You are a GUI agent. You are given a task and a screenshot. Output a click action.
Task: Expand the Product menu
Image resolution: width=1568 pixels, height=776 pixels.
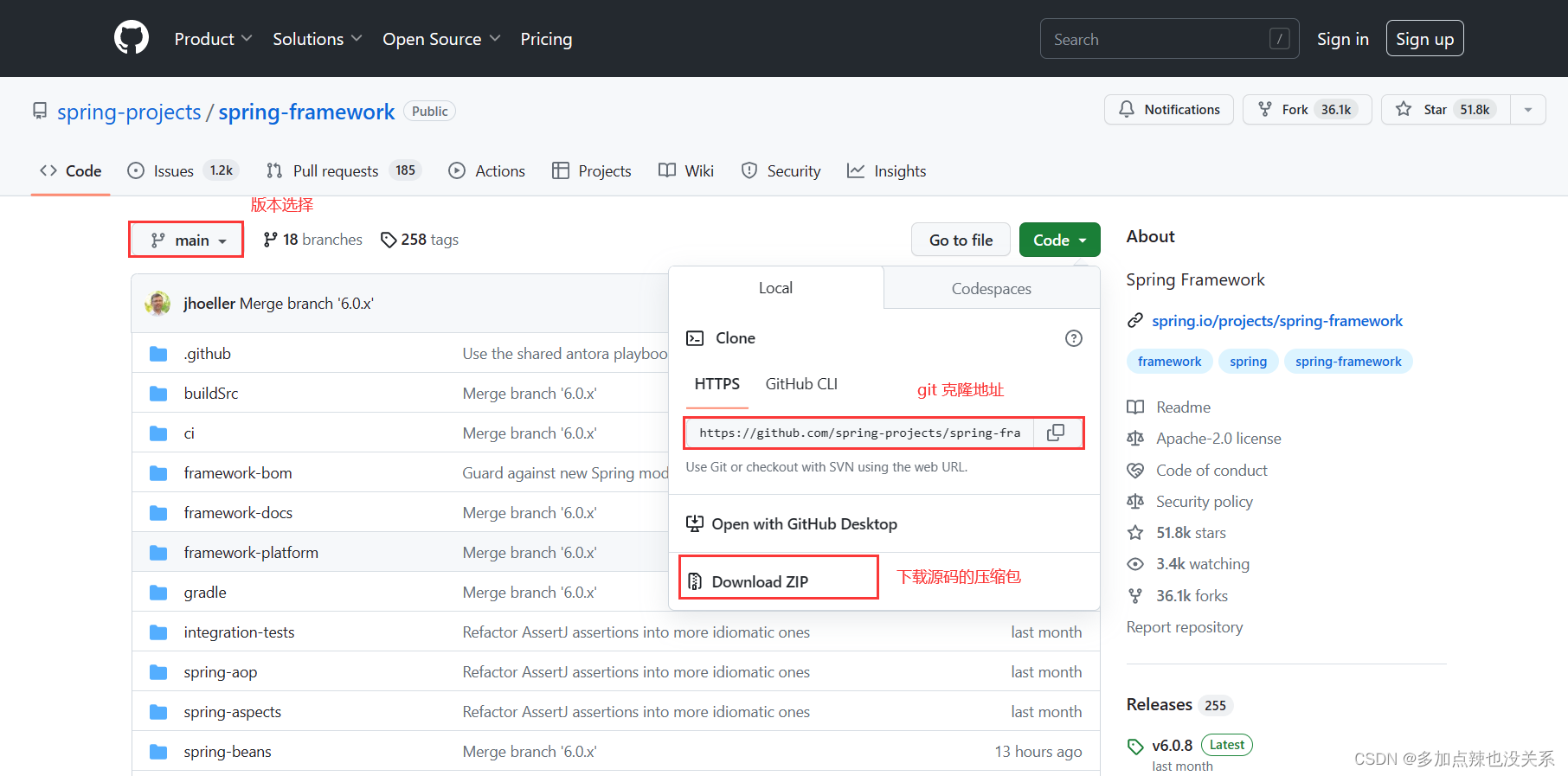[x=213, y=39]
